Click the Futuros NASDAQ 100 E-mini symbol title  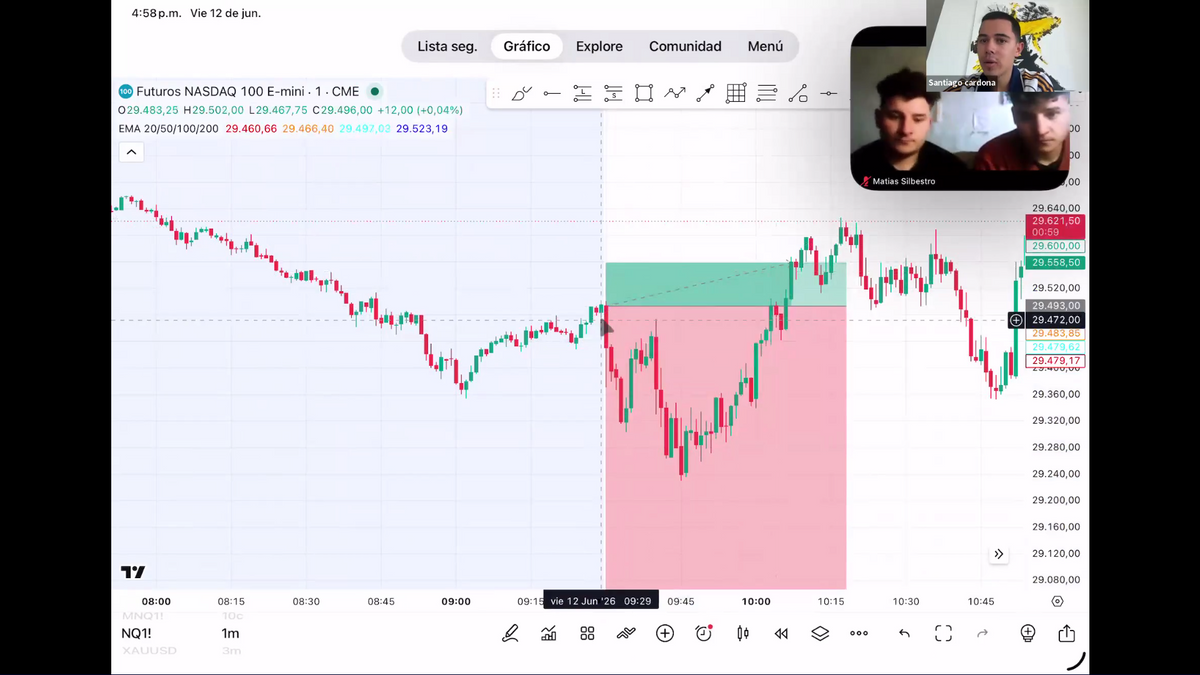pos(247,91)
